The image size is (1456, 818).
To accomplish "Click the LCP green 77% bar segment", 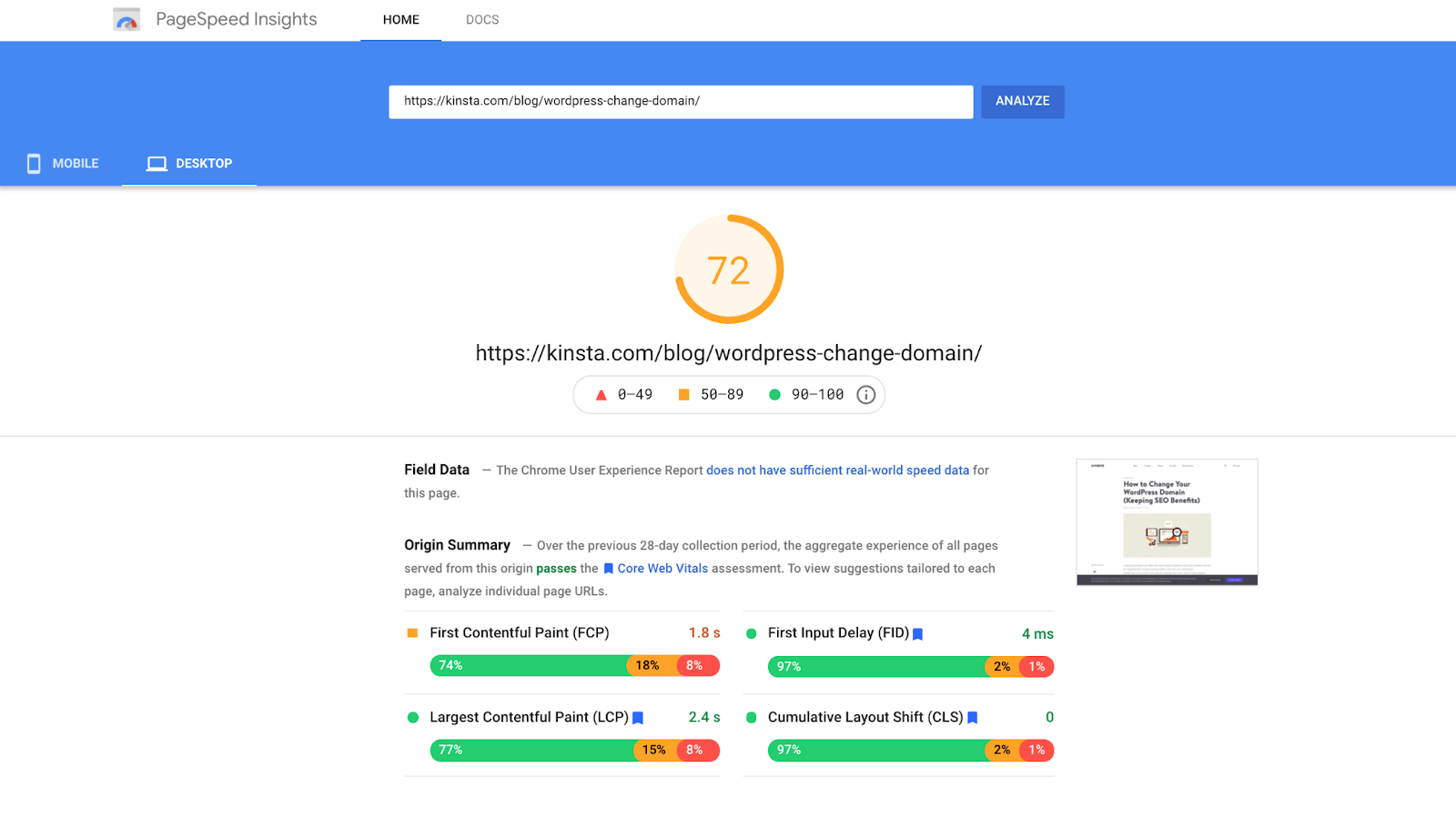I will (531, 751).
